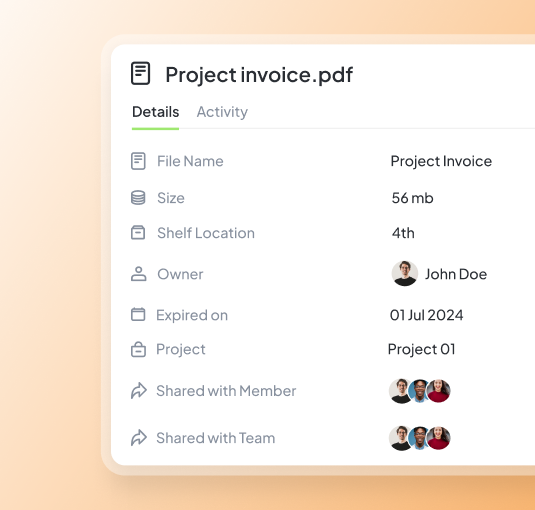Click the 01 Jul 2024 expiry date
535x510 pixels.
[426, 315]
